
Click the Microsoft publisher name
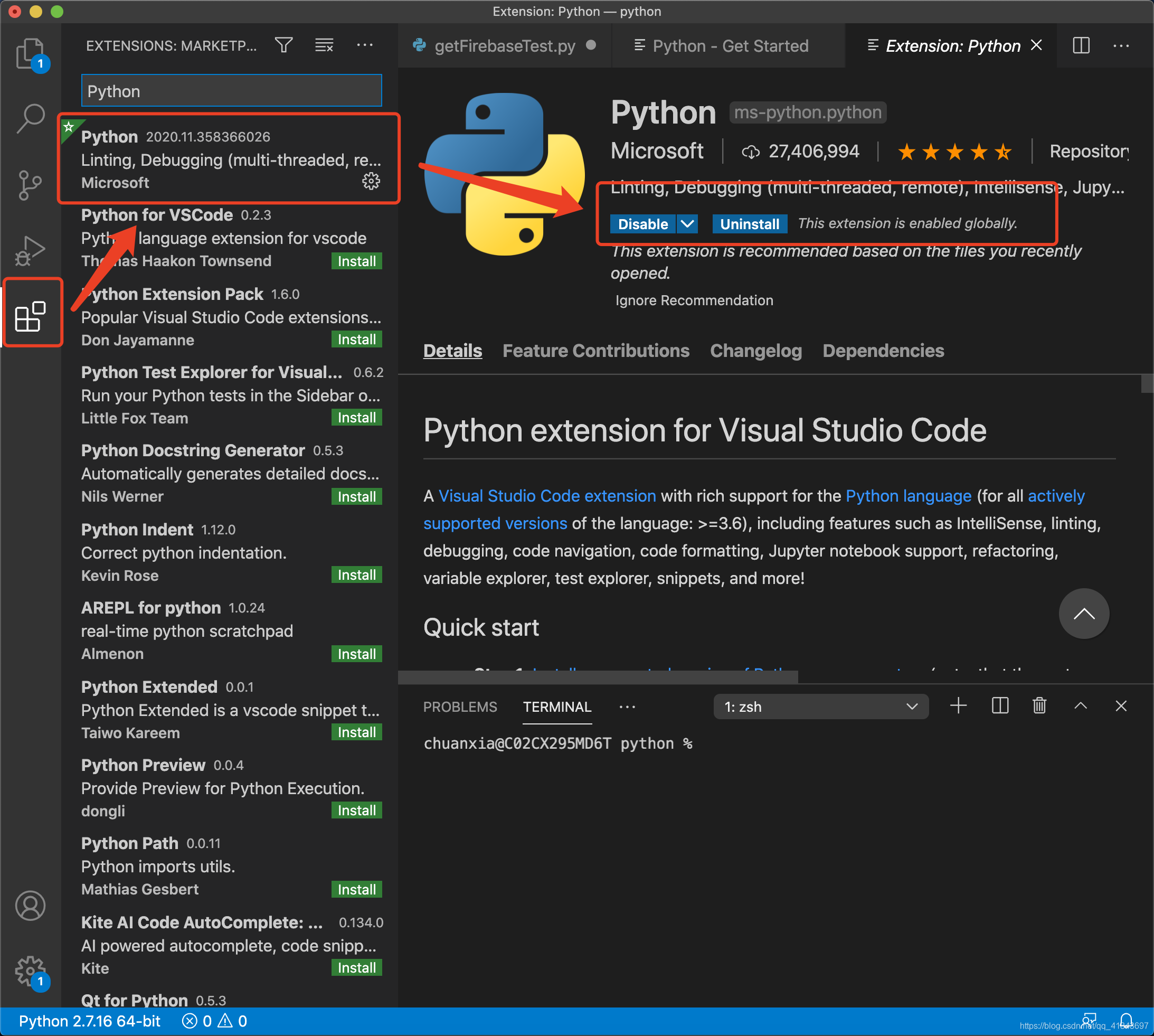pos(657,151)
